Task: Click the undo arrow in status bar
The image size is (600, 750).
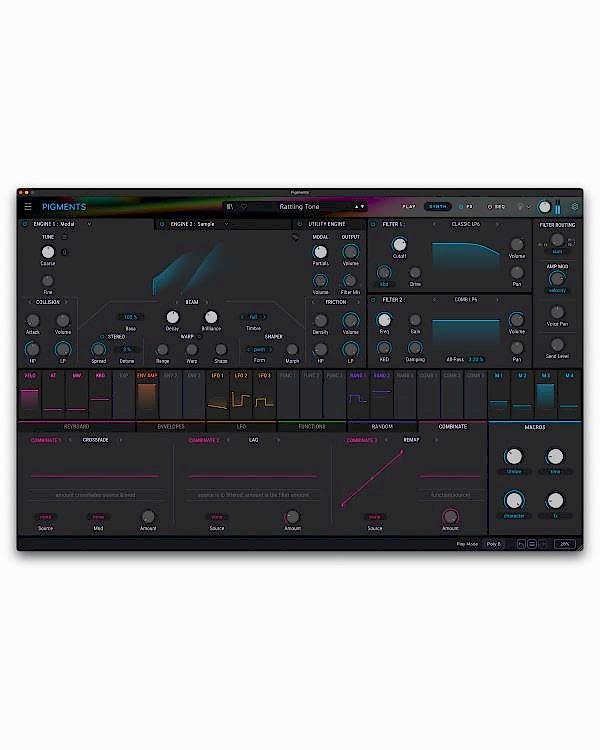Action: 521,544
